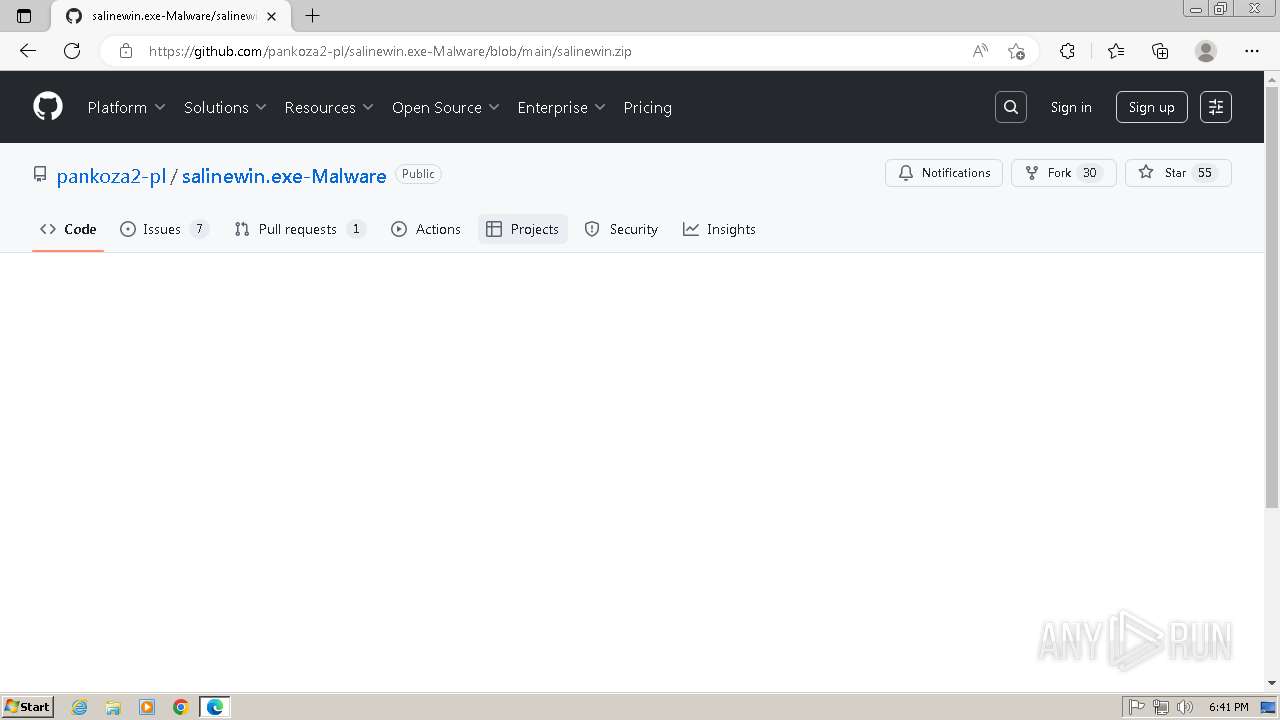Image resolution: width=1280 pixels, height=720 pixels.
Task: Open Collections icon in Edge toolbar
Action: click(x=1160, y=51)
